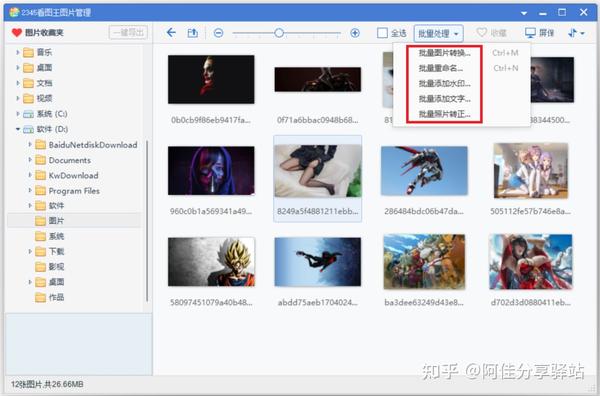This screenshot has height=396, width=600.
Task: Click the 2345看图王 app logo
Action: (x=14, y=12)
